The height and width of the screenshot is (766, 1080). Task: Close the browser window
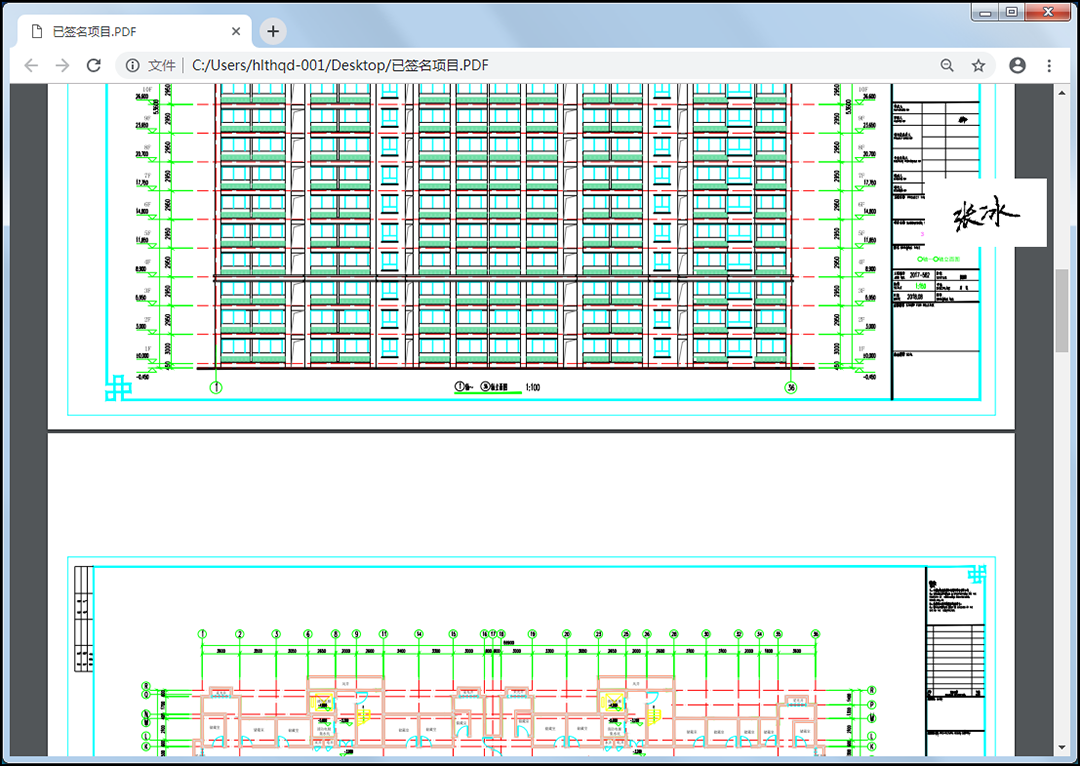click(1048, 12)
